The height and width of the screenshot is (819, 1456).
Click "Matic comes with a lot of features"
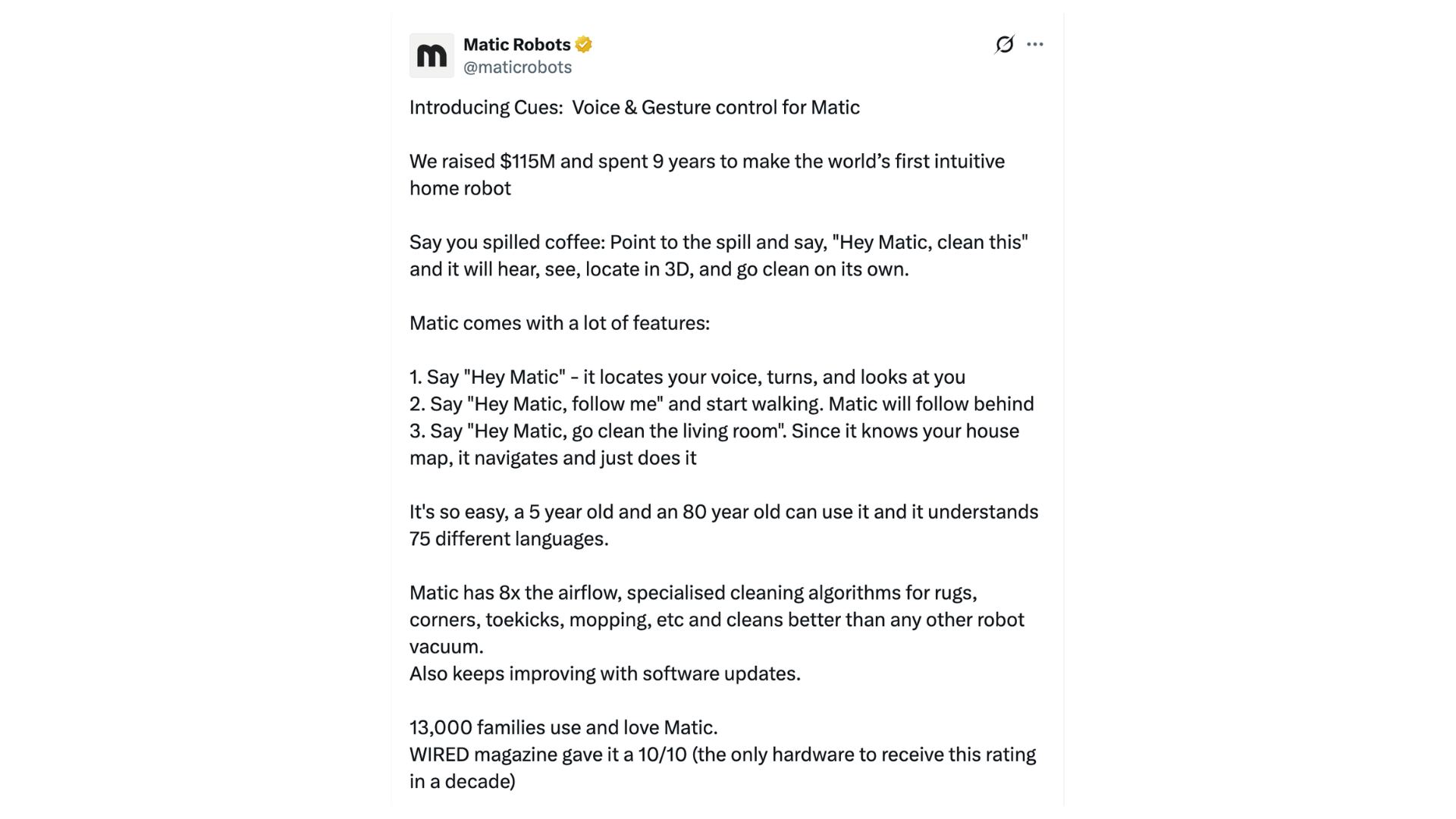pos(560,324)
